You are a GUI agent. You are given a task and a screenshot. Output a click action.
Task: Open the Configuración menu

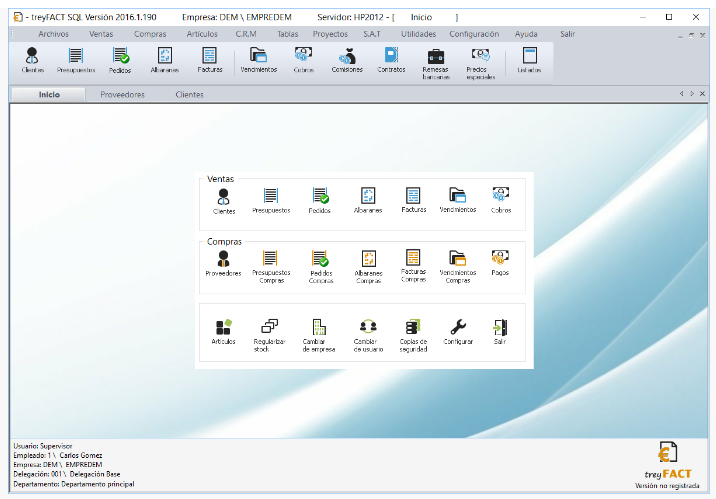pos(474,34)
